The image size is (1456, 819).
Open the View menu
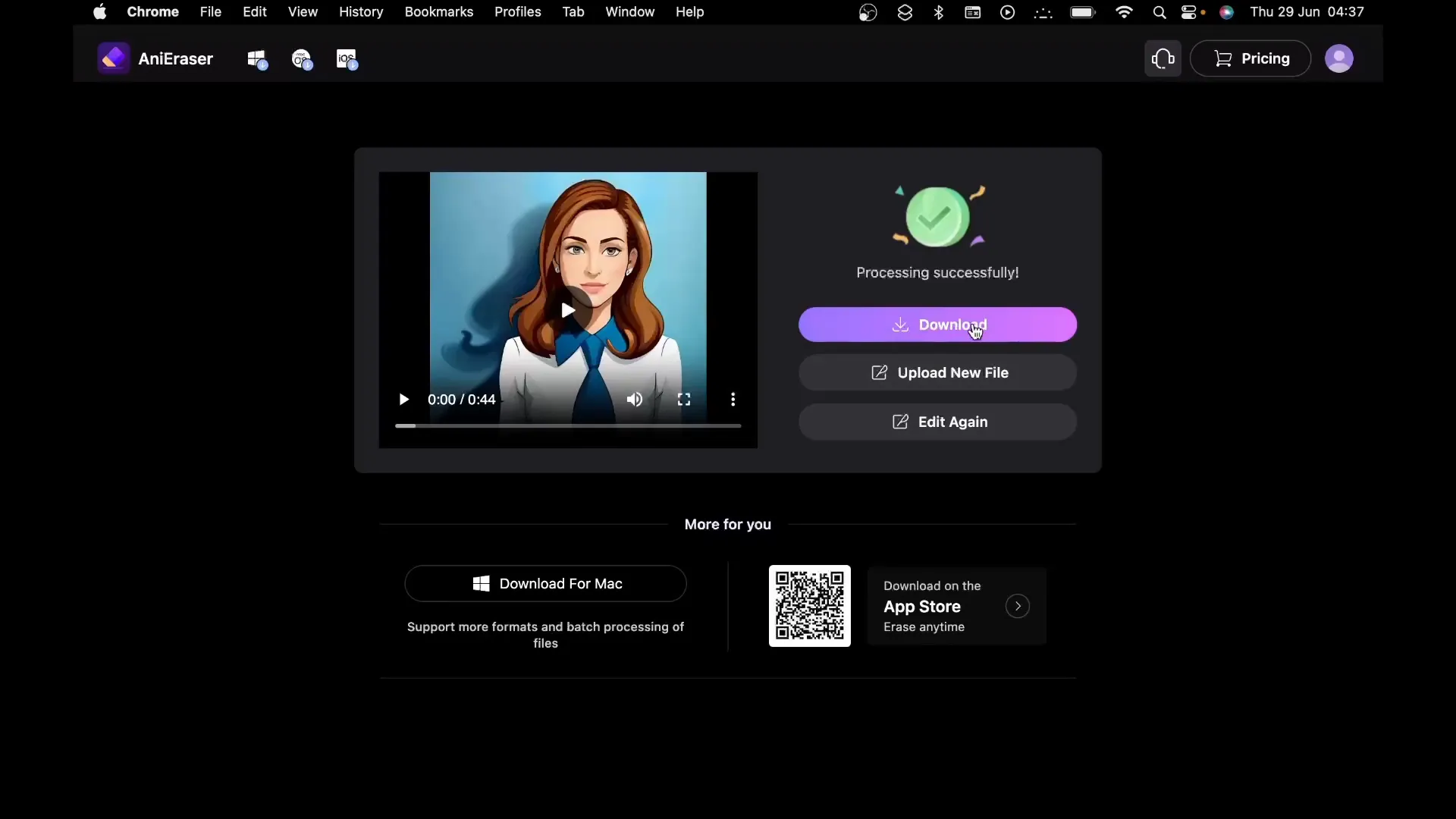(x=303, y=12)
